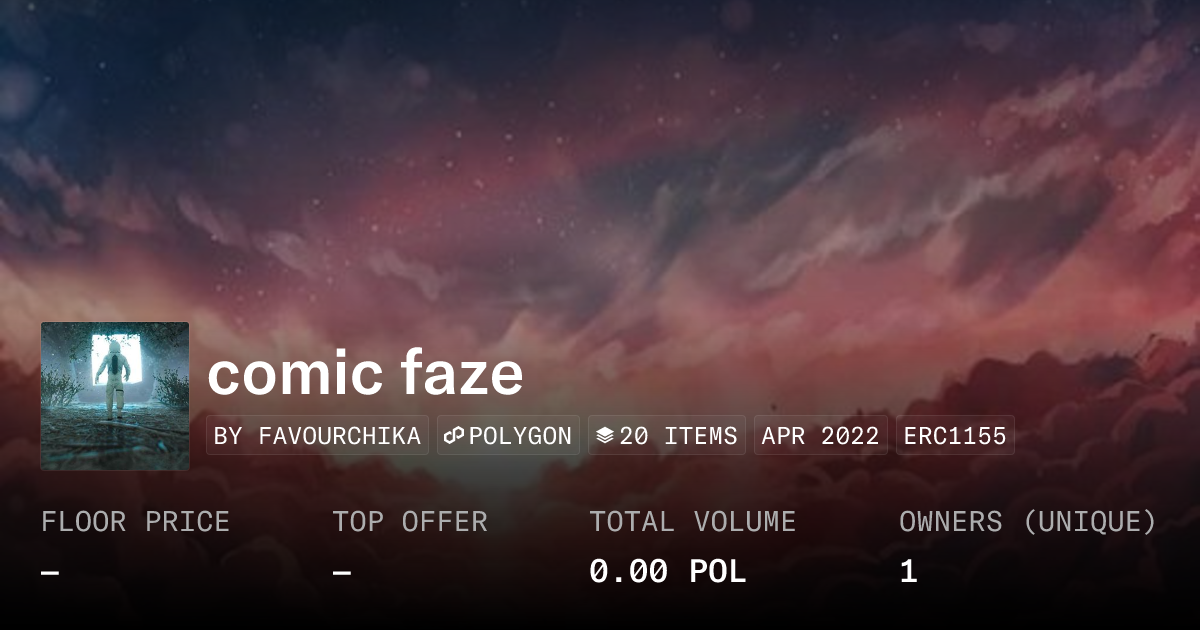The image size is (1200, 630).
Task: Click the word FAVOURCHIKA in creator badge
Action: pos(340,436)
